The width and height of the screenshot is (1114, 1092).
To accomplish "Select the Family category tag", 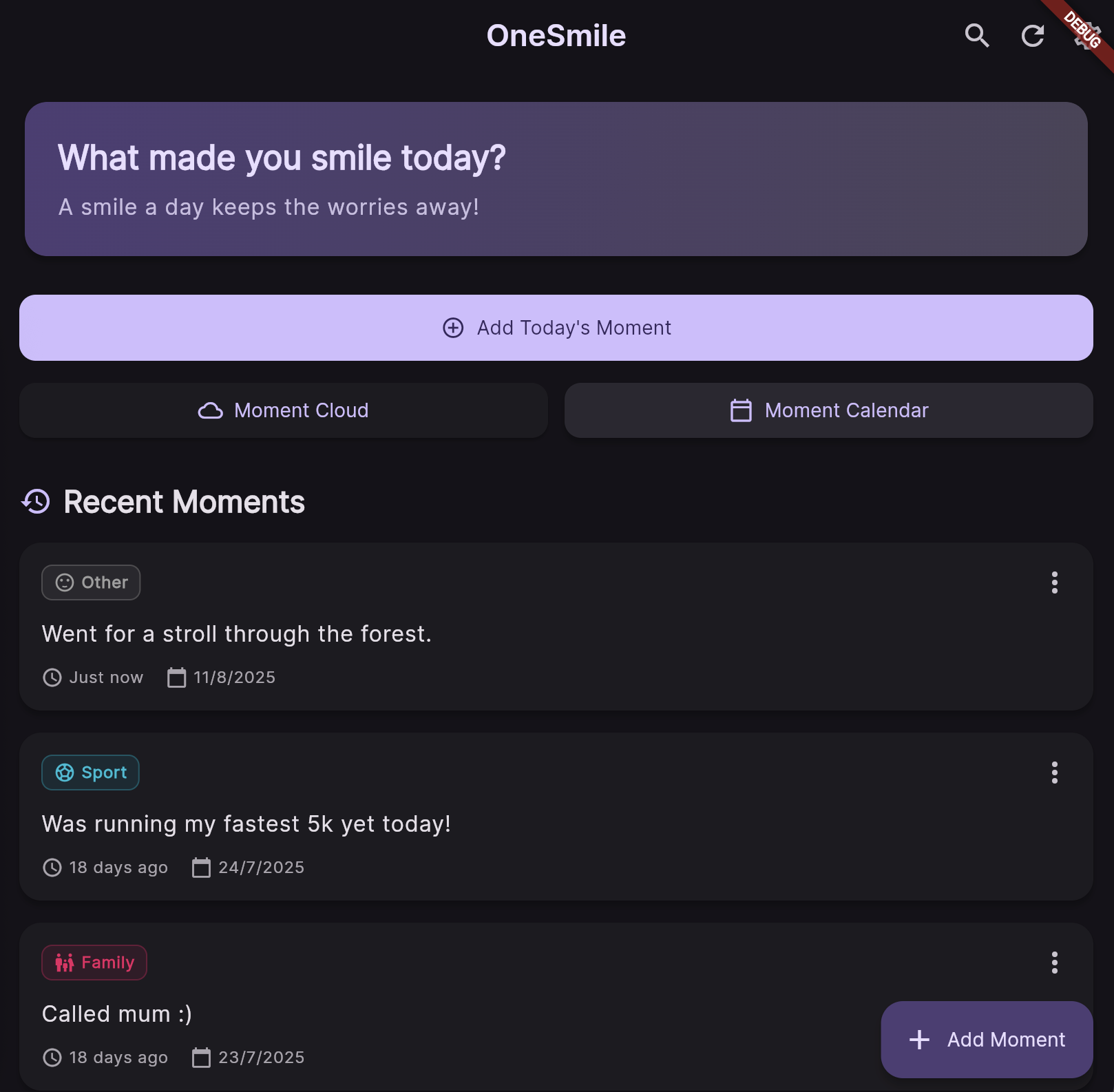I will pos(94,963).
